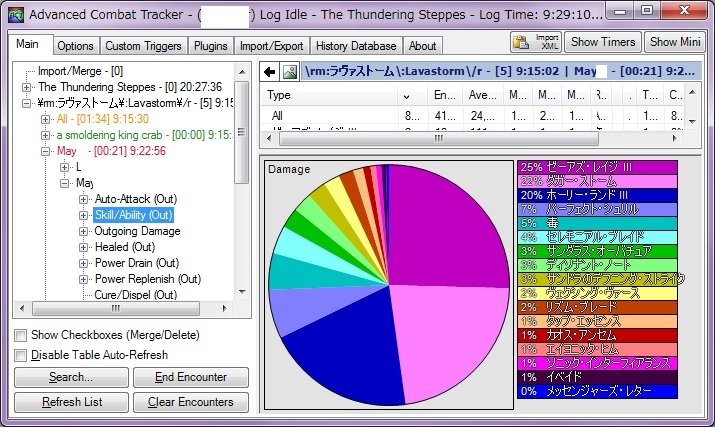The width and height of the screenshot is (715, 427).
Task: Select the All row in the table
Action: [472, 115]
